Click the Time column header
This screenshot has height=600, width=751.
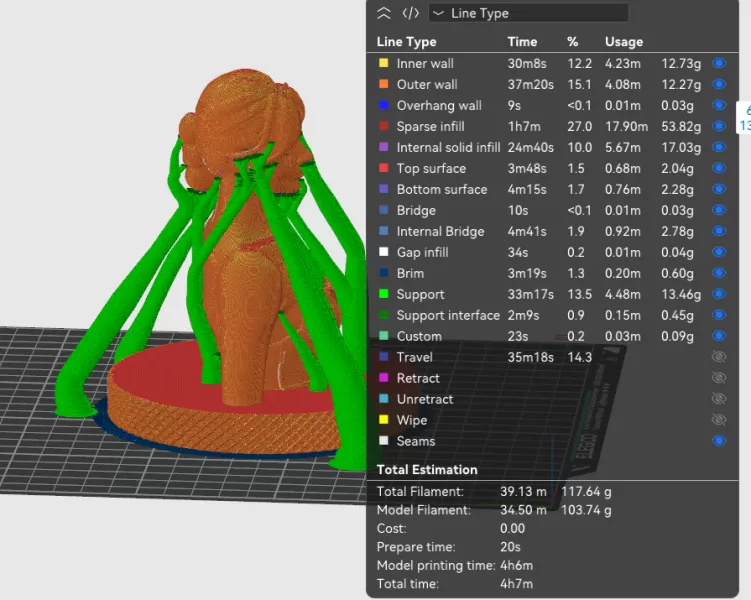[x=522, y=42]
